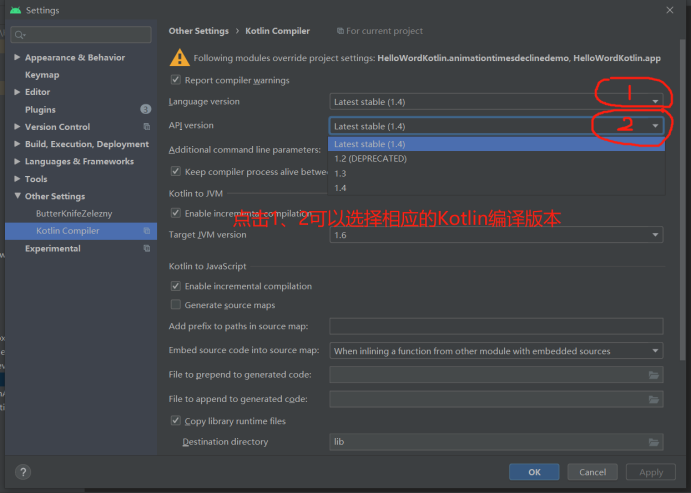
Task: Toggle Kotlin to JavaScript incremental compilation checkbox
Action: tap(175, 286)
